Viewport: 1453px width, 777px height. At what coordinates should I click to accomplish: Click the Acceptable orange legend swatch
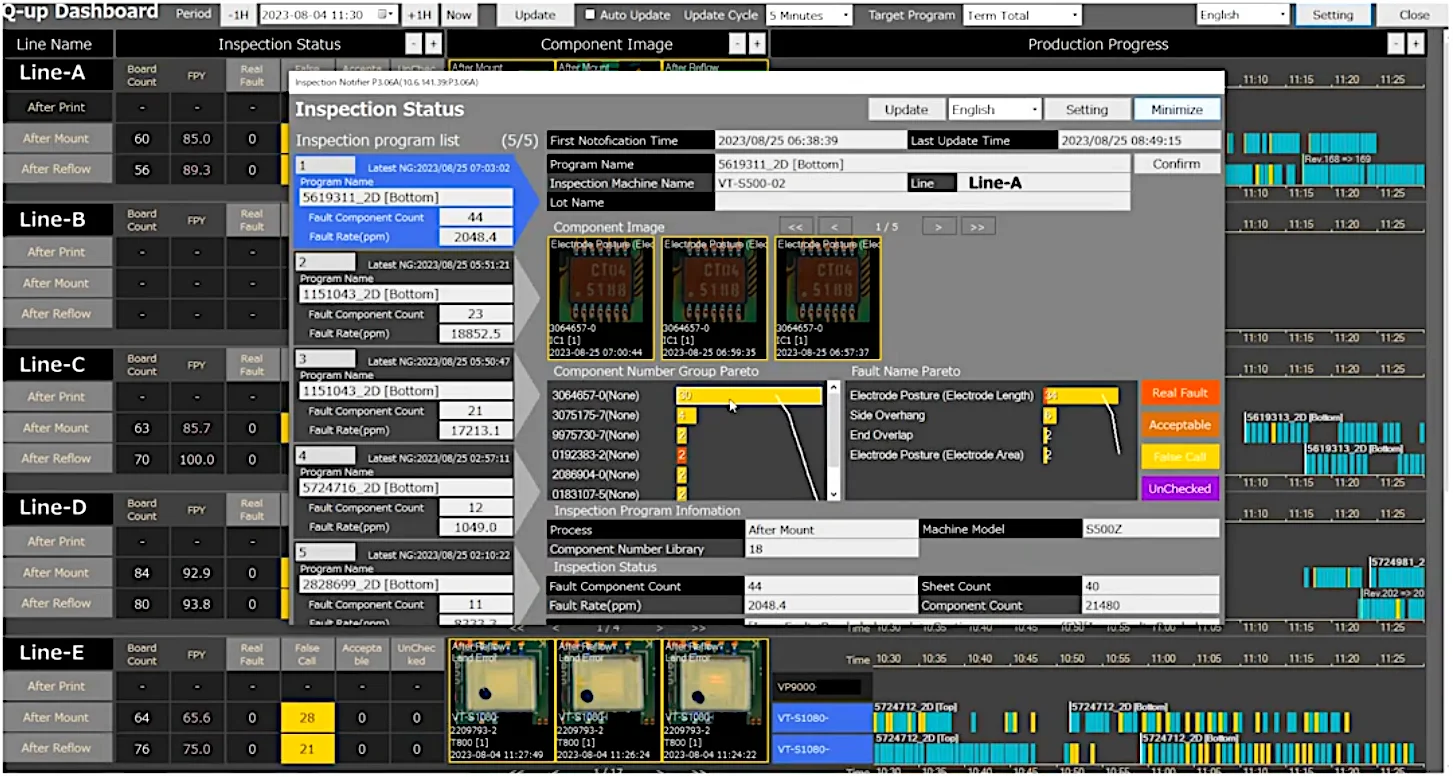1179,425
